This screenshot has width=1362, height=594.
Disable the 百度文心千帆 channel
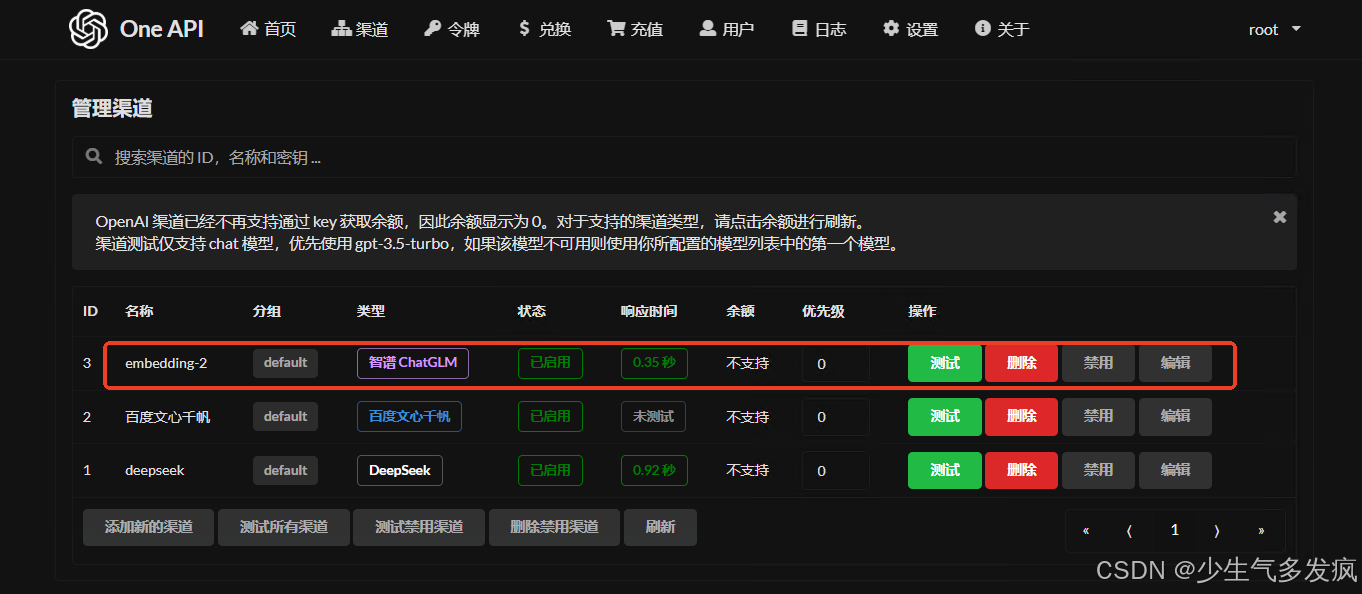1098,416
